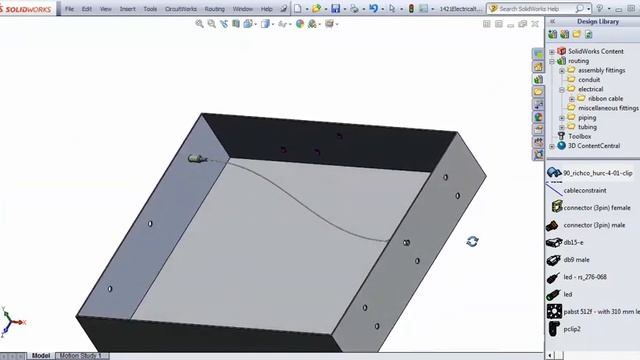Image resolution: width=640 pixels, height=360 pixels.
Task: Open the File menu
Action: (69, 9)
